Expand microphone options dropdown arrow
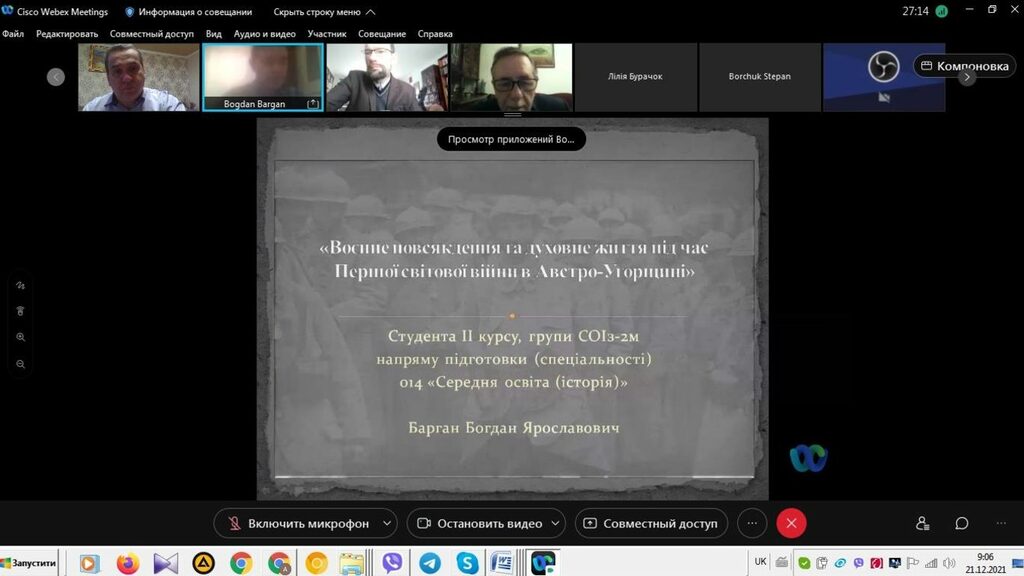 pos(387,523)
